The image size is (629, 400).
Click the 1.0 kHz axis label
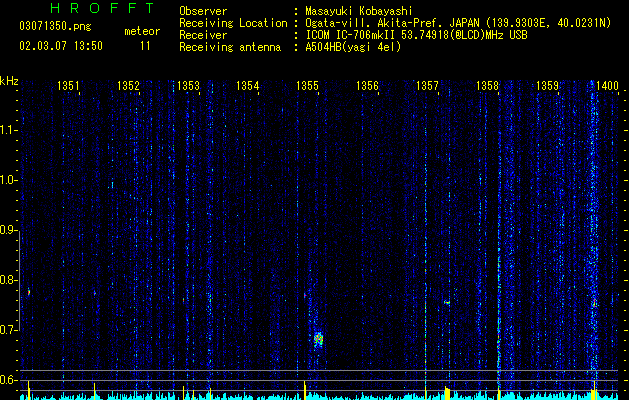point(8,180)
